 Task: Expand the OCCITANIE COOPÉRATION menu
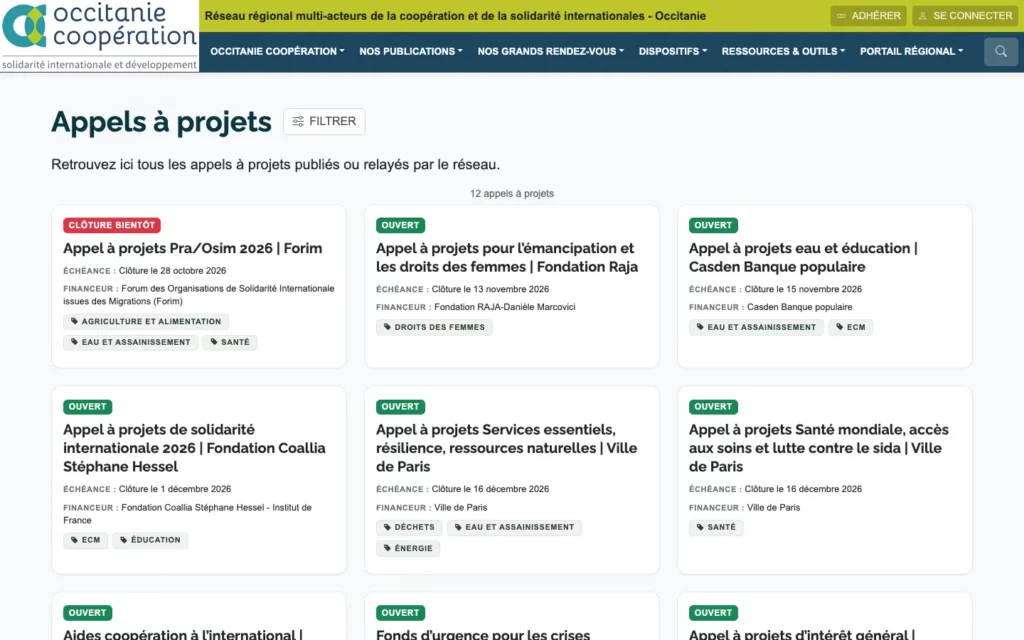[277, 51]
